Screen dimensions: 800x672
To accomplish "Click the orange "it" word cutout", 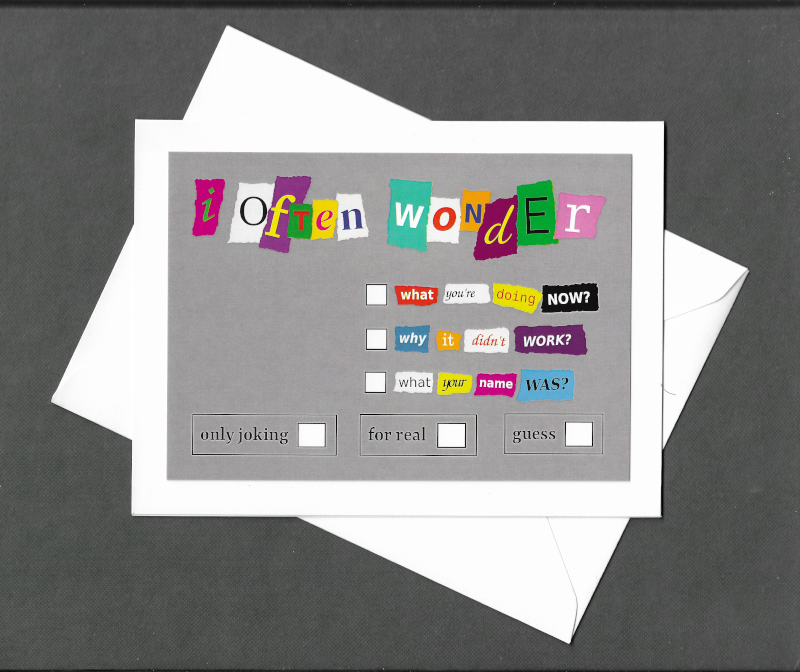I will [448, 340].
